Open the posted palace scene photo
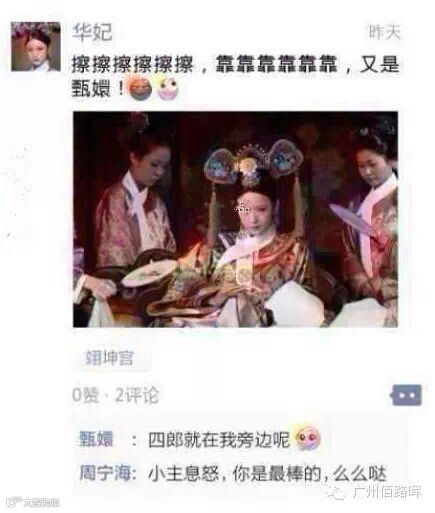This screenshot has height=513, width=435. click(235, 219)
